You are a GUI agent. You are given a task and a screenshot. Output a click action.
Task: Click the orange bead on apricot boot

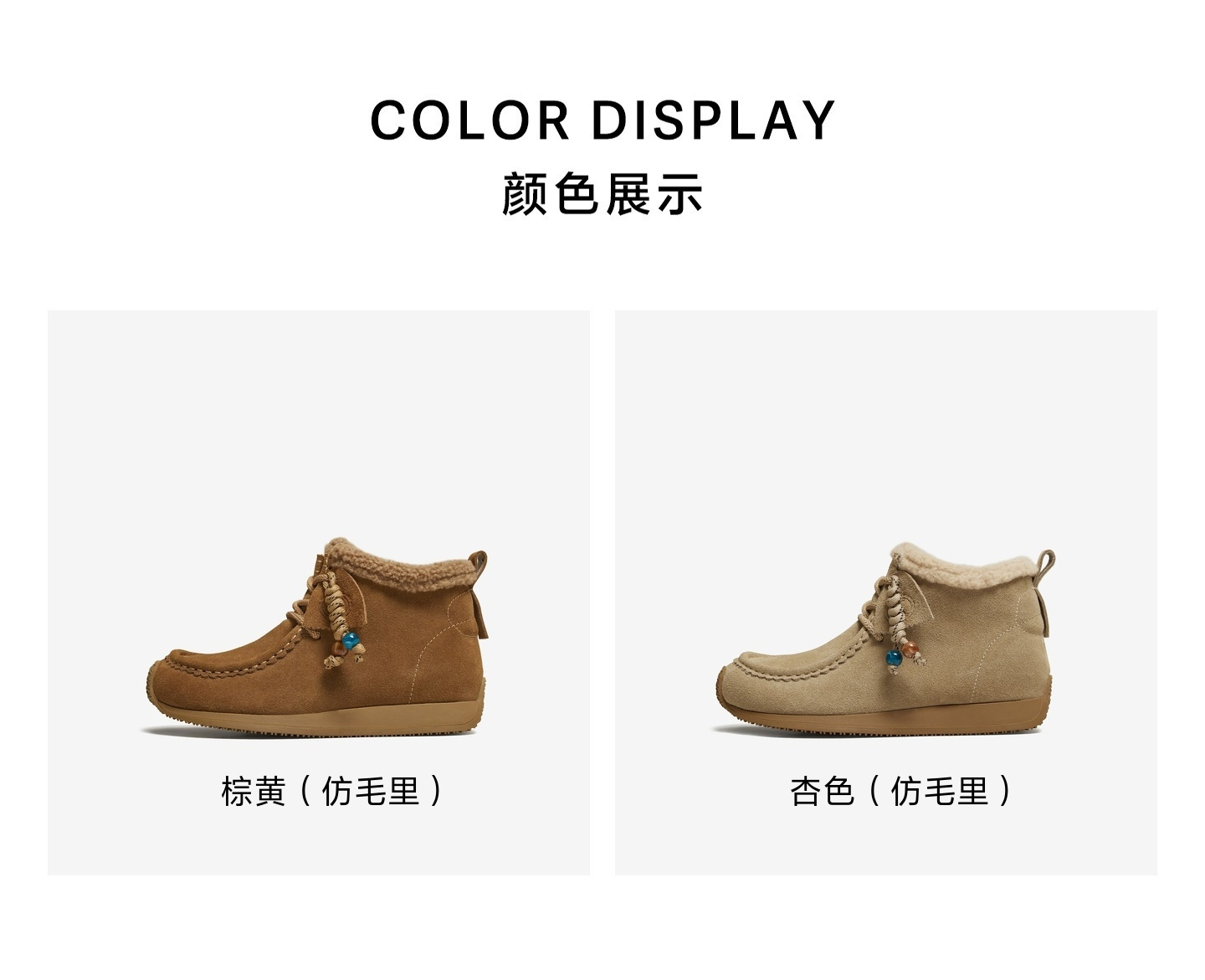[x=912, y=650]
